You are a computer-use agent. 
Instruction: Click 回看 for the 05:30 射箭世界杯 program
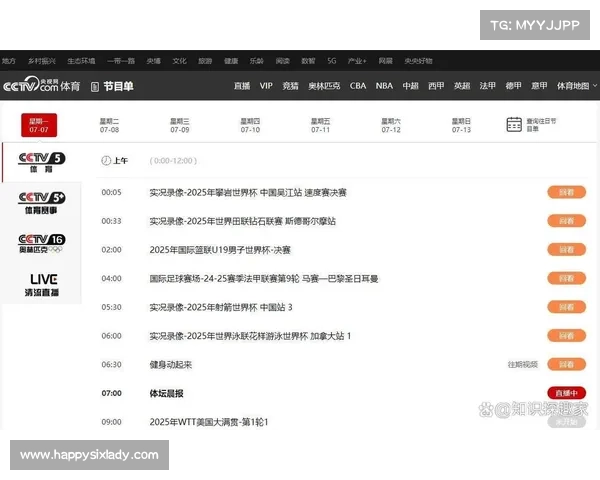tap(566, 307)
